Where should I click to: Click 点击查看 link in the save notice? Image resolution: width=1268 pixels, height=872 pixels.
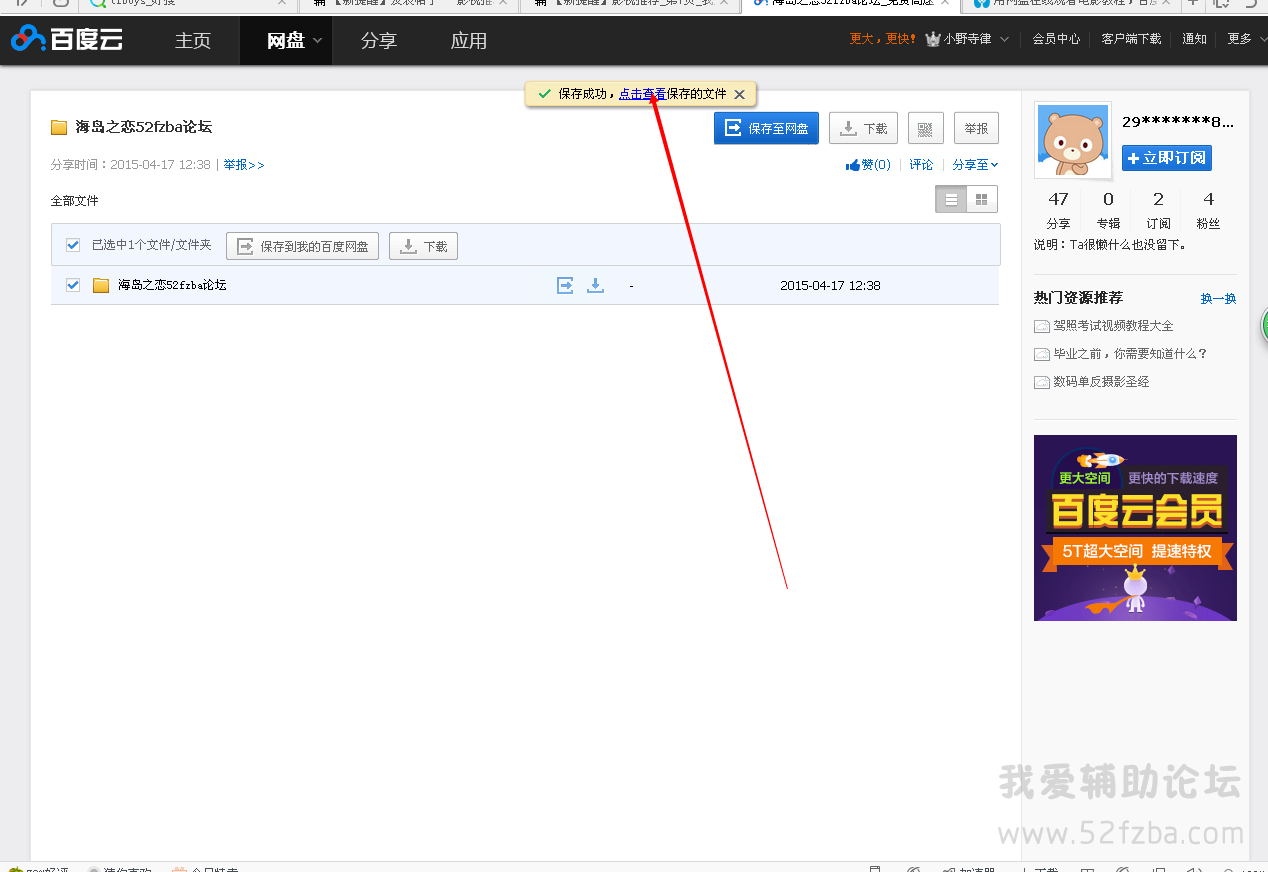tap(642, 94)
